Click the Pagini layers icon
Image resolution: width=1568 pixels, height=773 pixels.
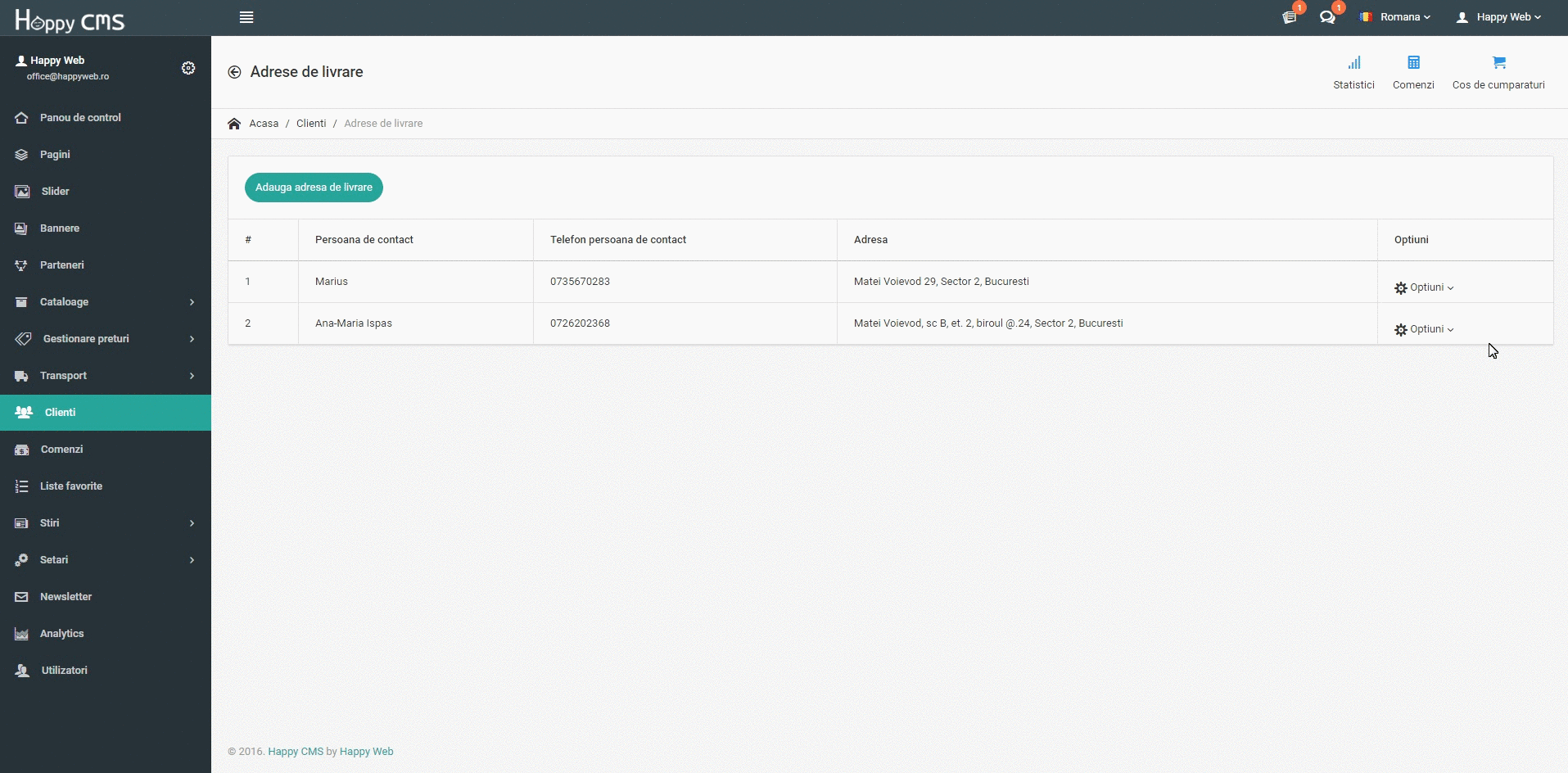pyautogui.click(x=22, y=155)
